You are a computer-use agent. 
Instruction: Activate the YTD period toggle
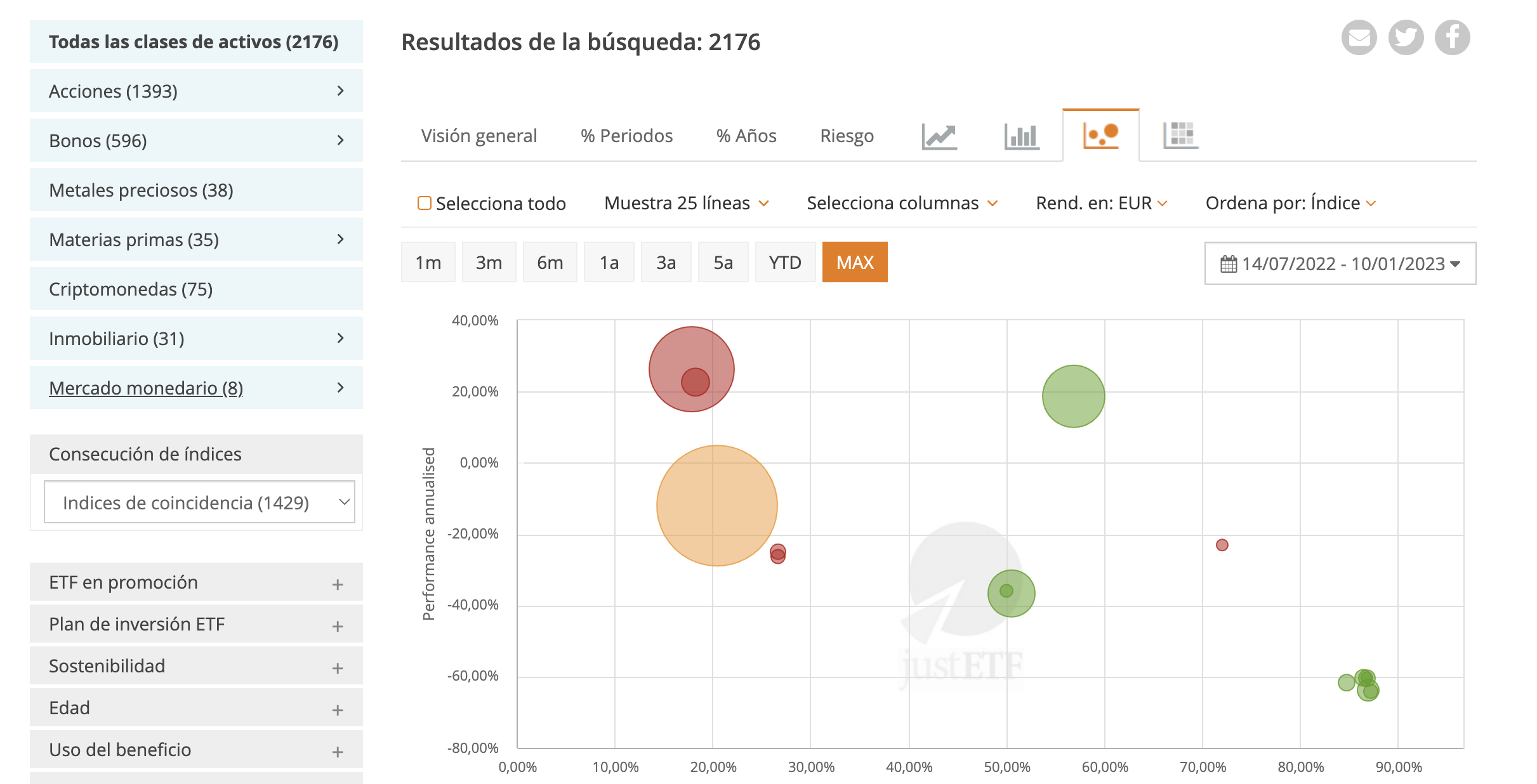tap(785, 262)
